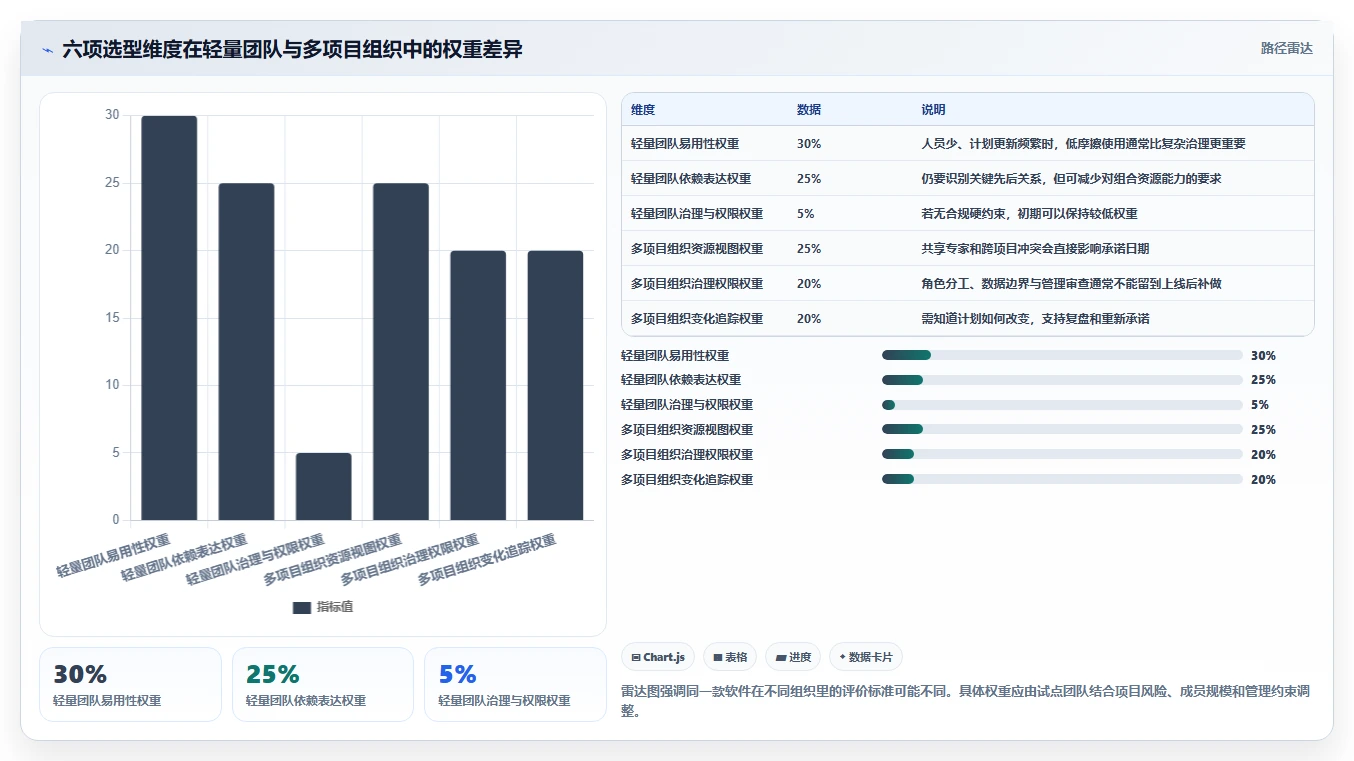
Task: Open the 30% 轻量团队易用性权重 stat card
Action: click(x=130, y=684)
